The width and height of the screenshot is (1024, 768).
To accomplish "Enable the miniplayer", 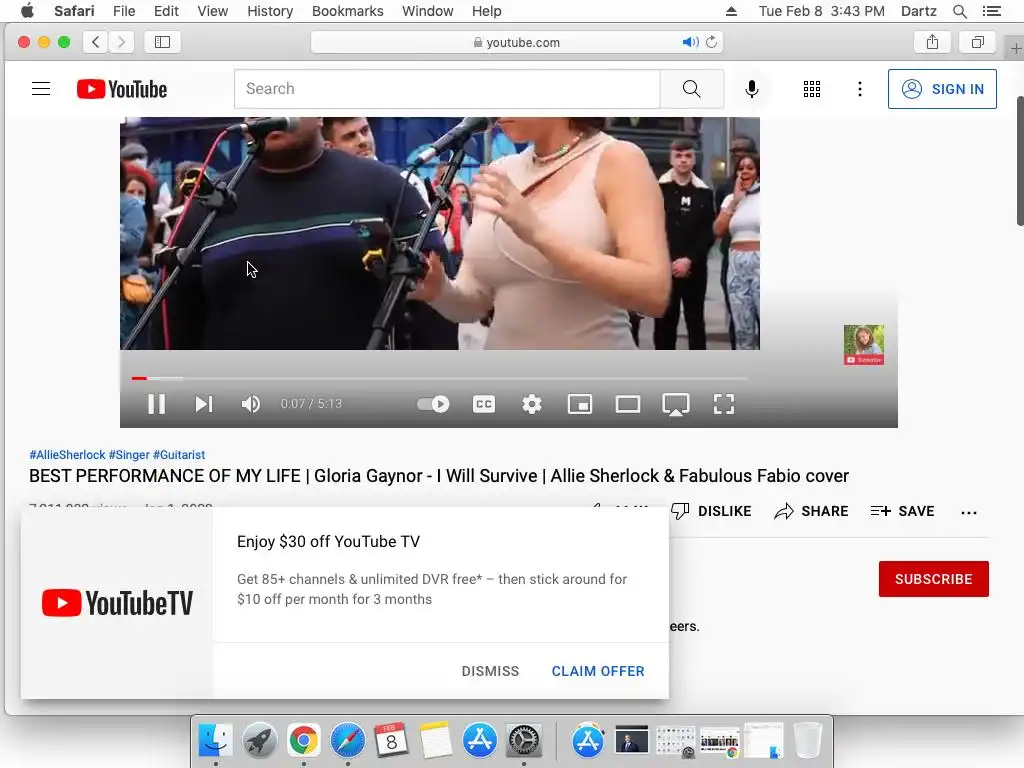I will 579,404.
